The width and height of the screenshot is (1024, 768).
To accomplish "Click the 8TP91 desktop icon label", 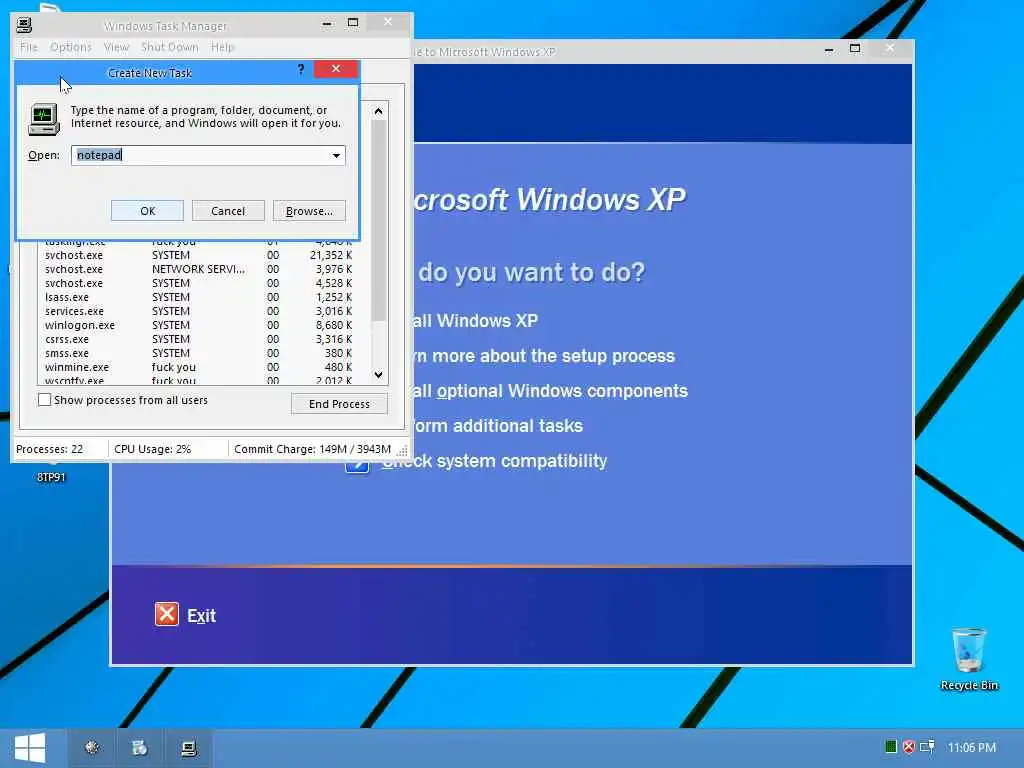I will point(51,477).
